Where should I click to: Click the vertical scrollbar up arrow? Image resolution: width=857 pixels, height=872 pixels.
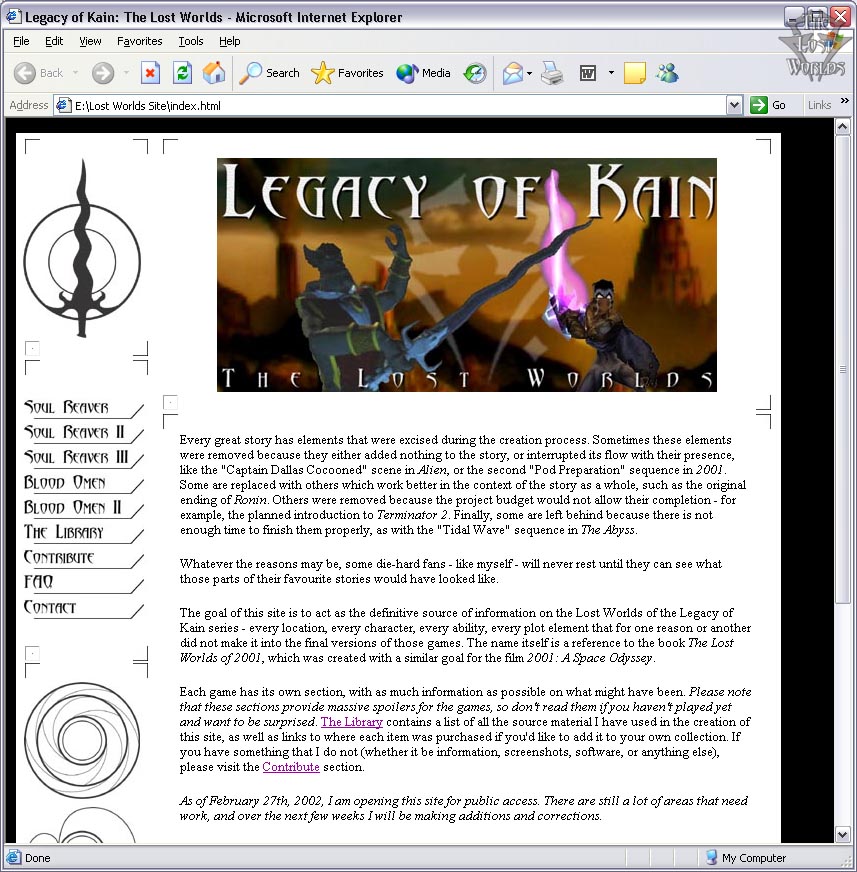[843, 127]
